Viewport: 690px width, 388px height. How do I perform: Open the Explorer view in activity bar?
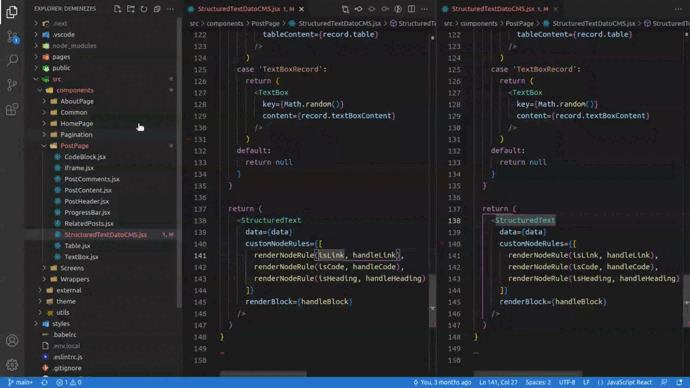pos(12,11)
